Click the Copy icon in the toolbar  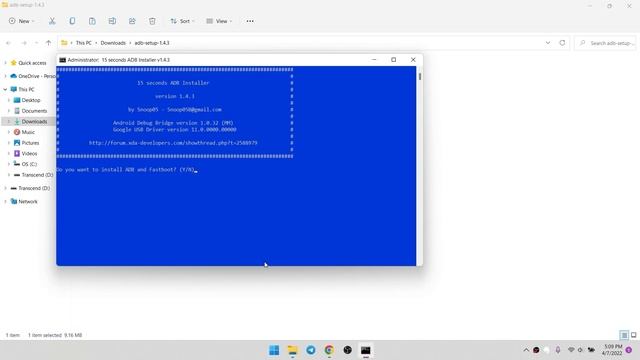point(72,21)
